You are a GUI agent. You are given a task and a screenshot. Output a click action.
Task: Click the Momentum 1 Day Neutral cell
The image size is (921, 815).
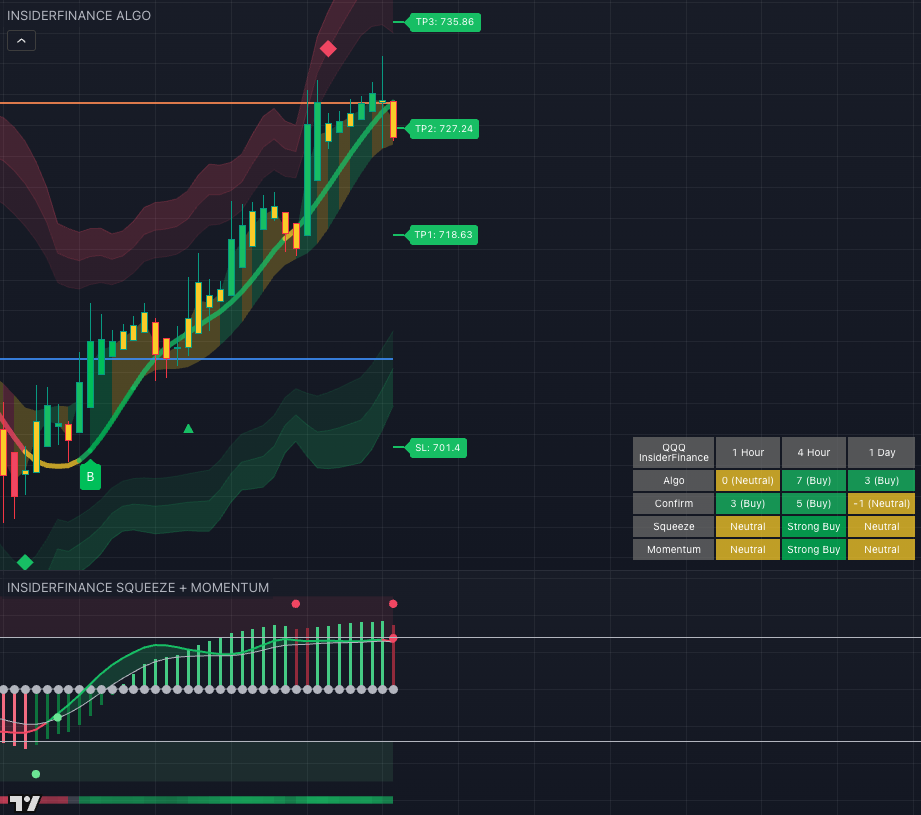tap(881, 549)
